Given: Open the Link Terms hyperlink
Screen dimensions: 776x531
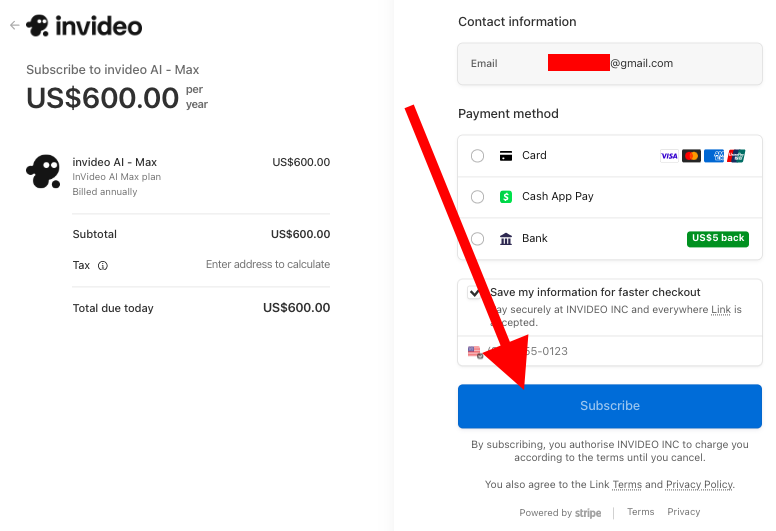Looking at the screenshot, I should 627,485.
